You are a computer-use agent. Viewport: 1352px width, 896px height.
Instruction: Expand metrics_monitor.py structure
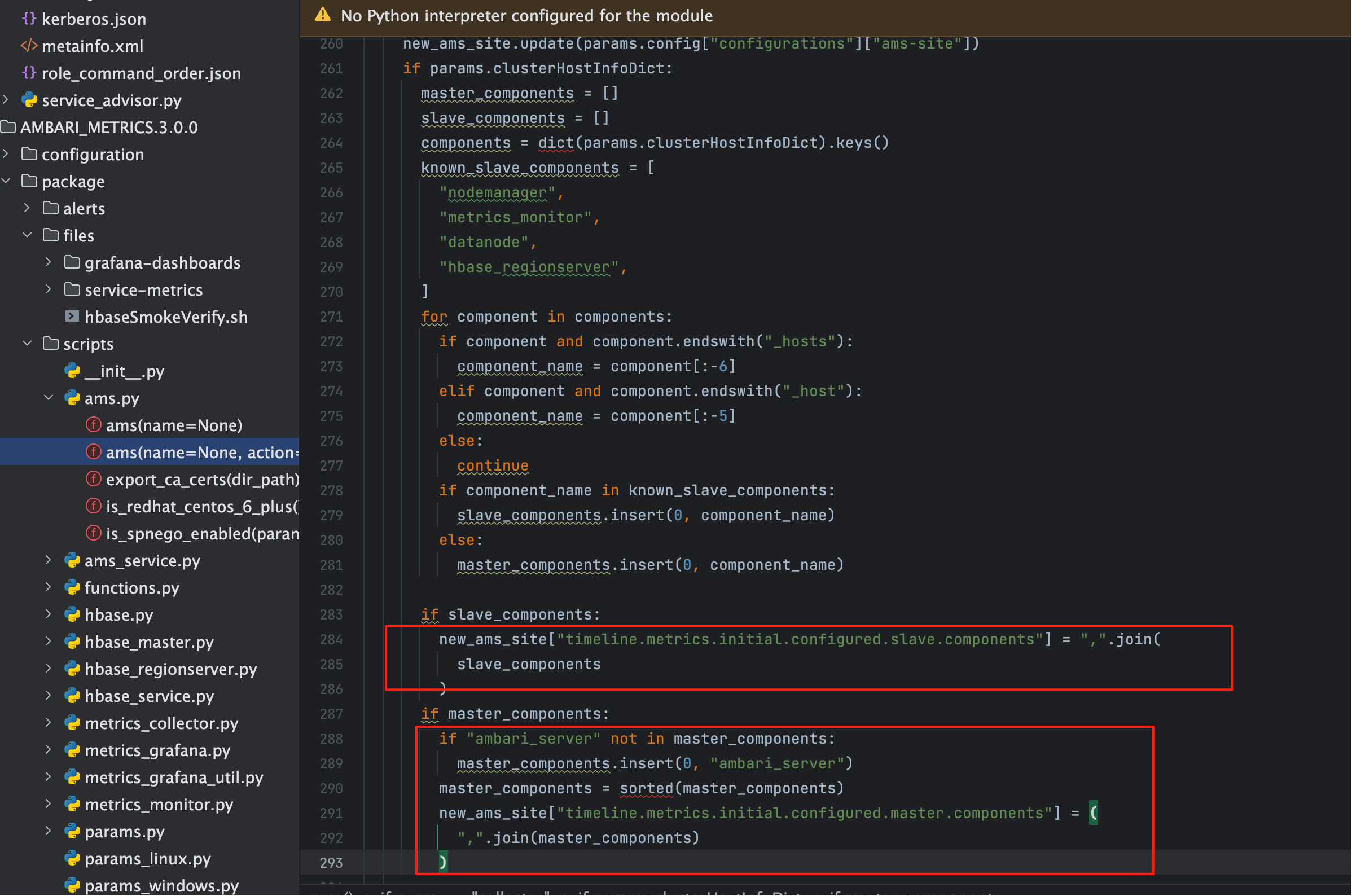[x=49, y=805]
